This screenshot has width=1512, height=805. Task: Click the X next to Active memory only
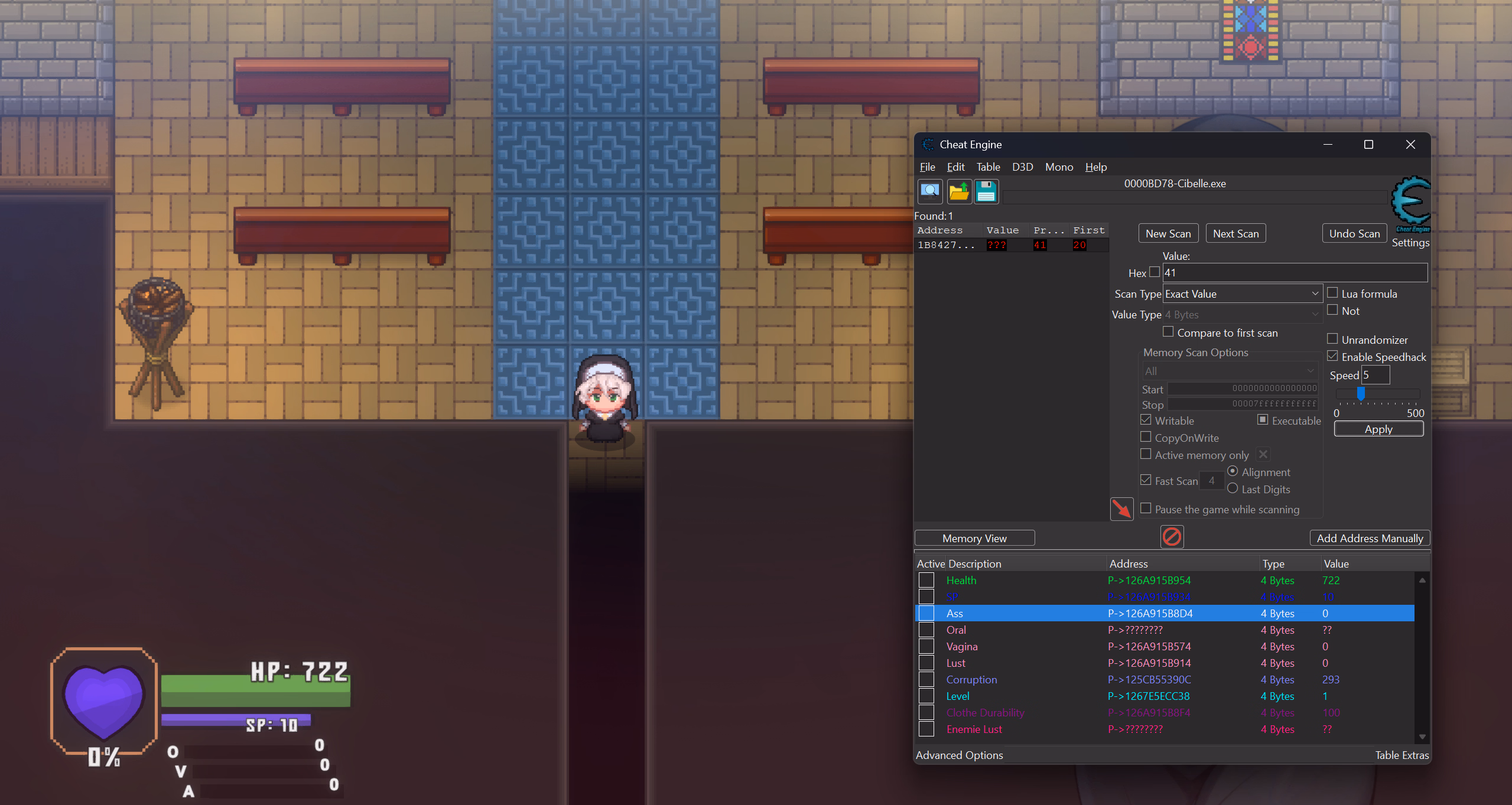click(1263, 454)
